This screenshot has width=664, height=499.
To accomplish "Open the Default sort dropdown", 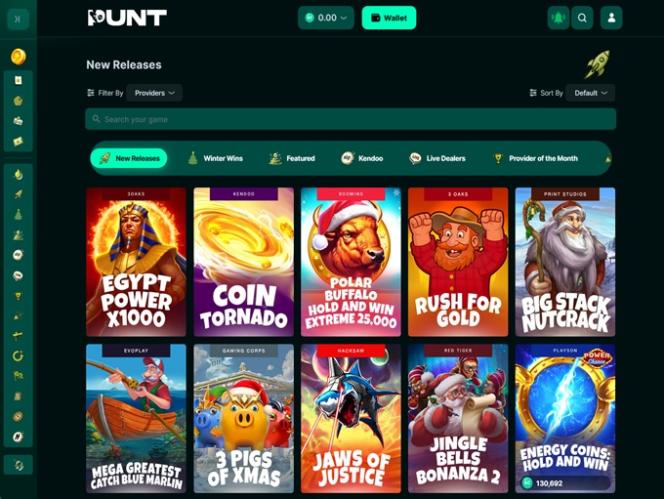I will tap(591, 93).
